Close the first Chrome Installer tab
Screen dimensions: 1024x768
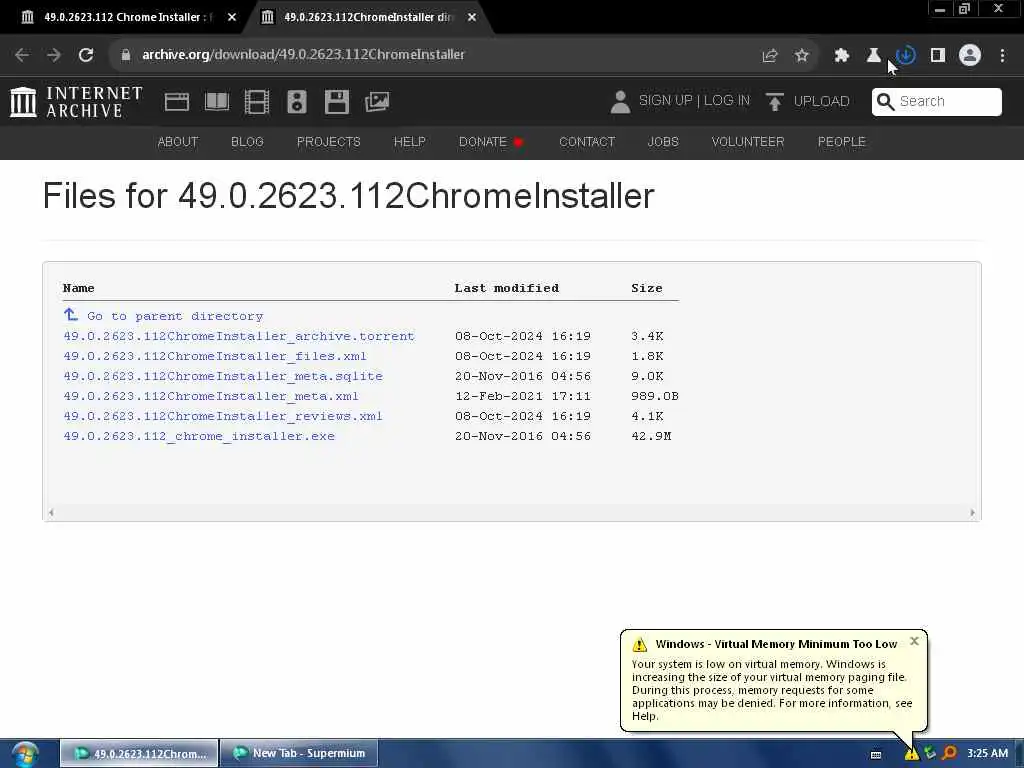[x=232, y=18]
